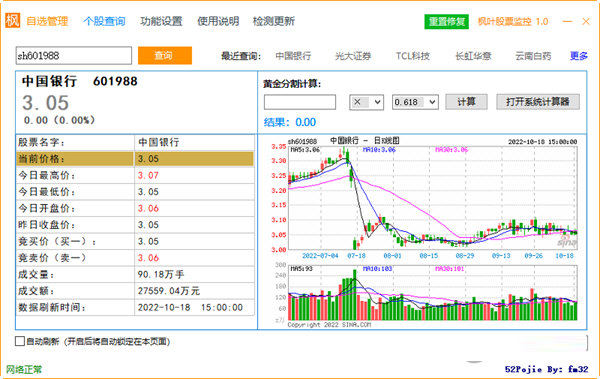
Task: Click the 今日最高价 value 3.07
Action: pyautogui.click(x=148, y=175)
